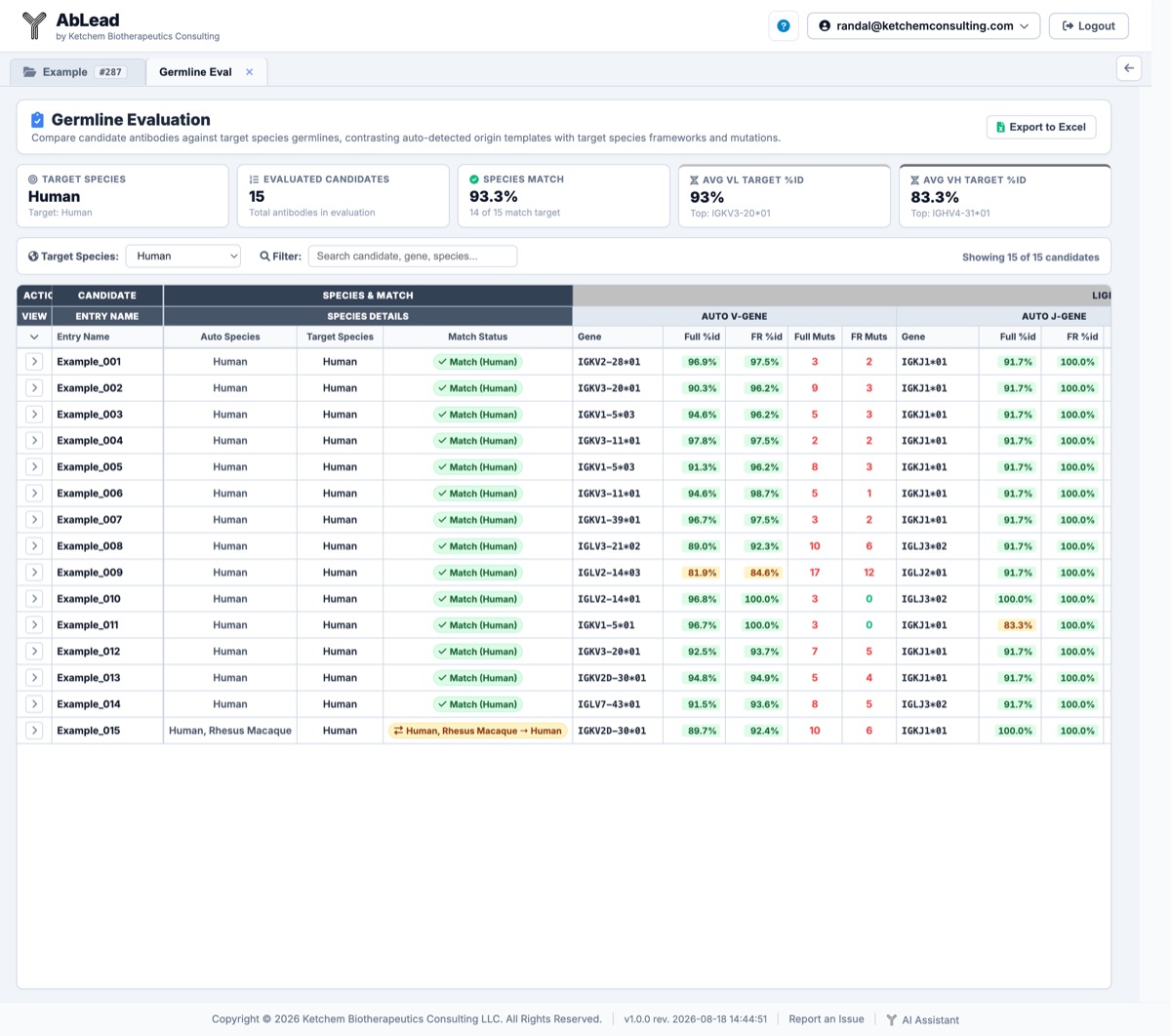Click the Filter magnifier icon
This screenshot has width=1171, height=1036.
[264, 257]
